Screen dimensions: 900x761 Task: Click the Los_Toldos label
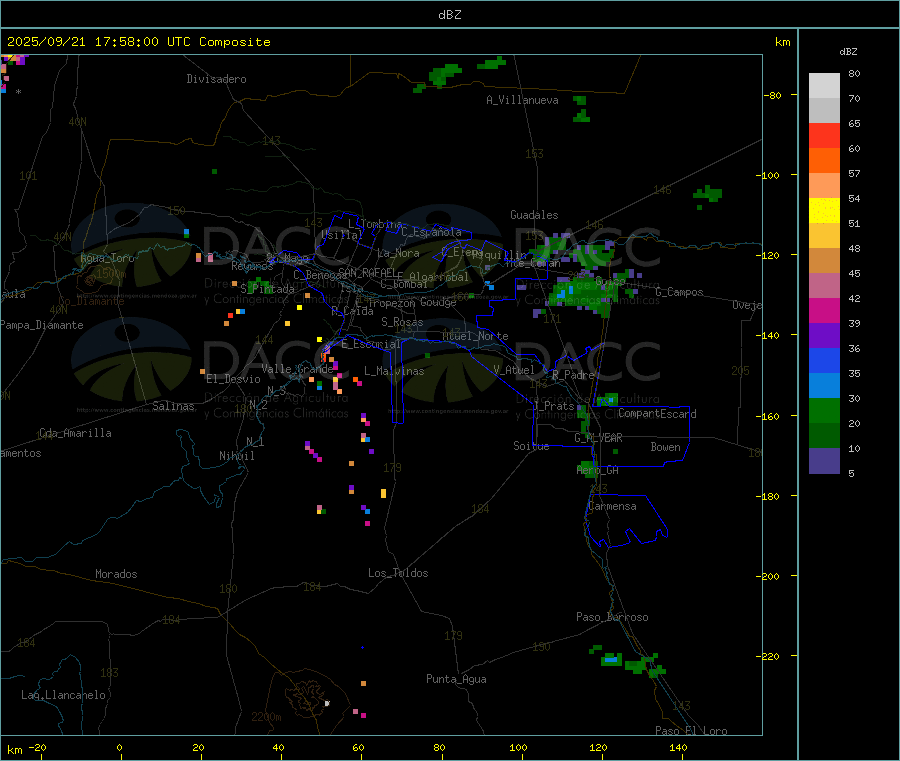click(x=398, y=573)
